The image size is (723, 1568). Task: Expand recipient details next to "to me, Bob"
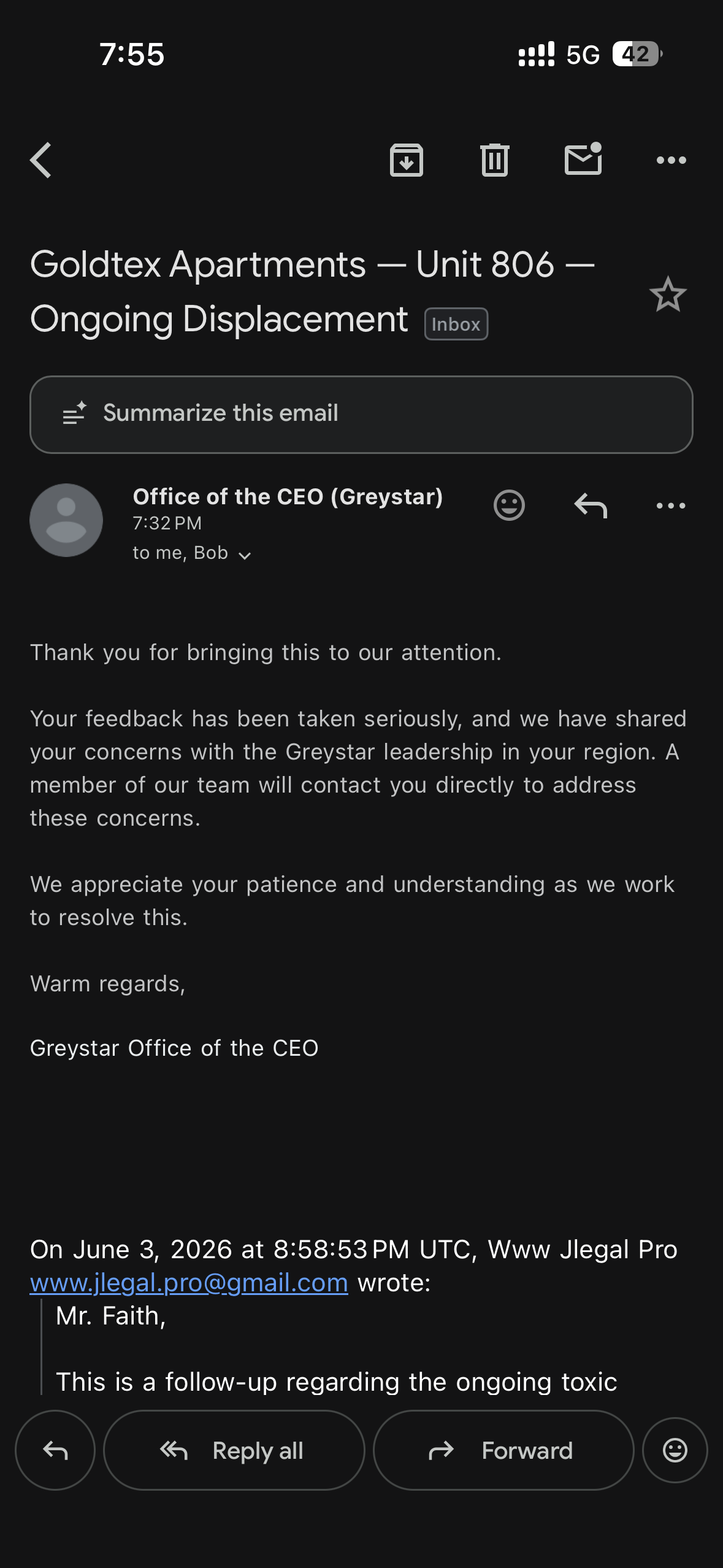point(245,555)
